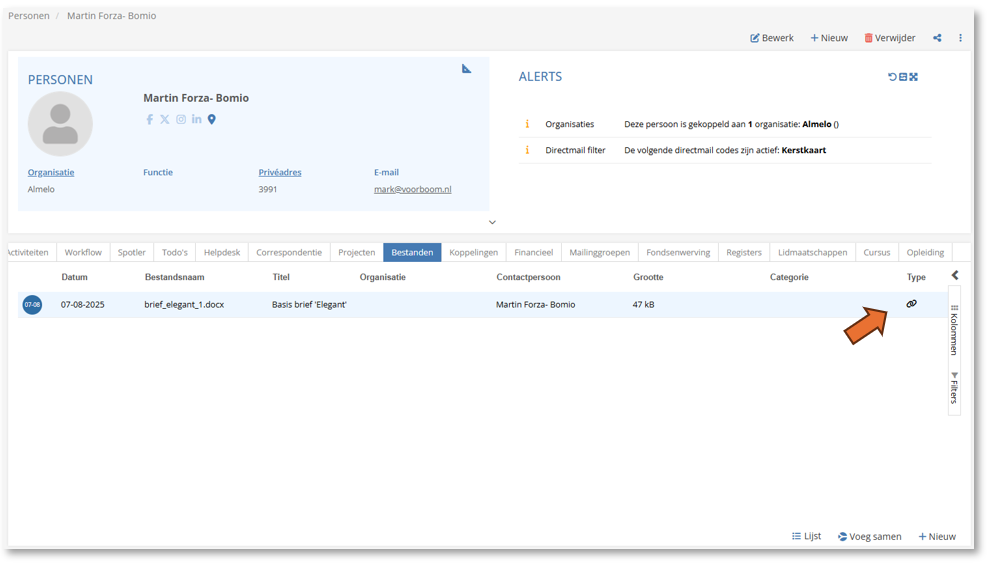This screenshot has width=993, height=567.
Task: Select the brief_elegant_1.docx file row
Action: pyautogui.click(x=184, y=304)
